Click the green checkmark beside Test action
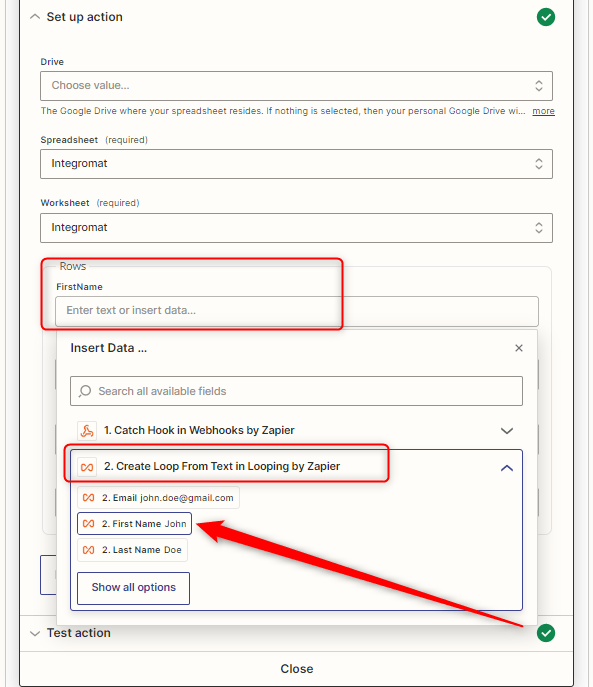 [x=546, y=633]
